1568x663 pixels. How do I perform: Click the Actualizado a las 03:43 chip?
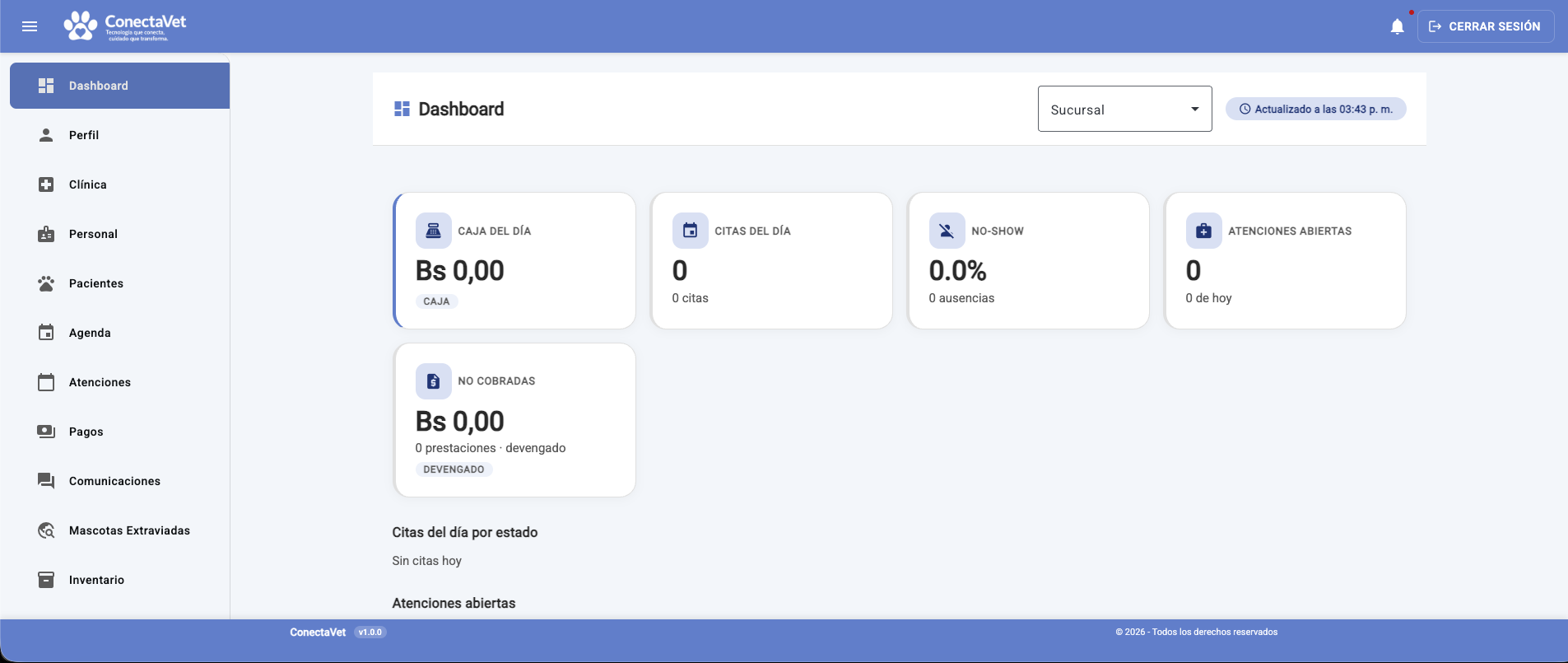click(x=1315, y=109)
